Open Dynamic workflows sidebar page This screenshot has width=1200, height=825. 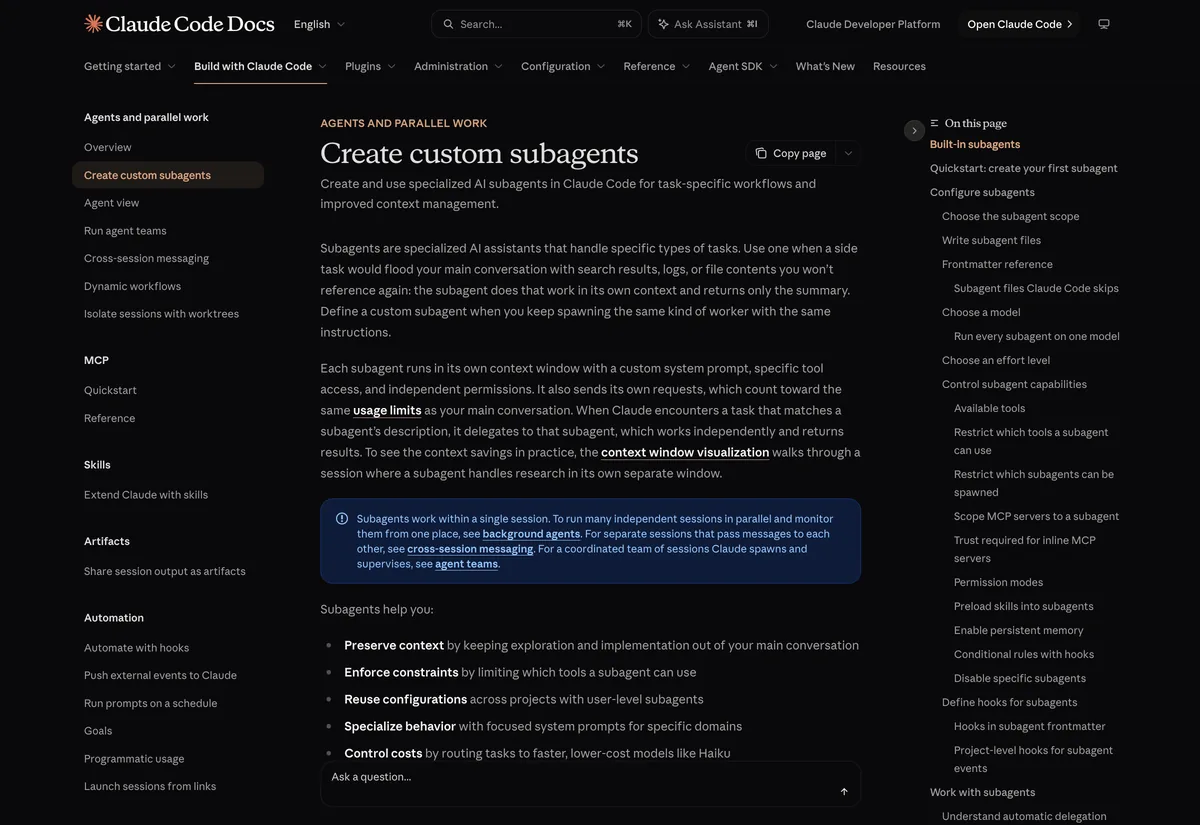click(132, 286)
